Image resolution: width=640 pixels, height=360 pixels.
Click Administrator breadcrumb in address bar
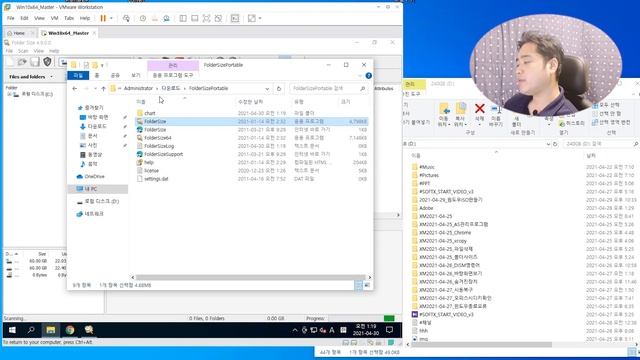click(x=138, y=89)
